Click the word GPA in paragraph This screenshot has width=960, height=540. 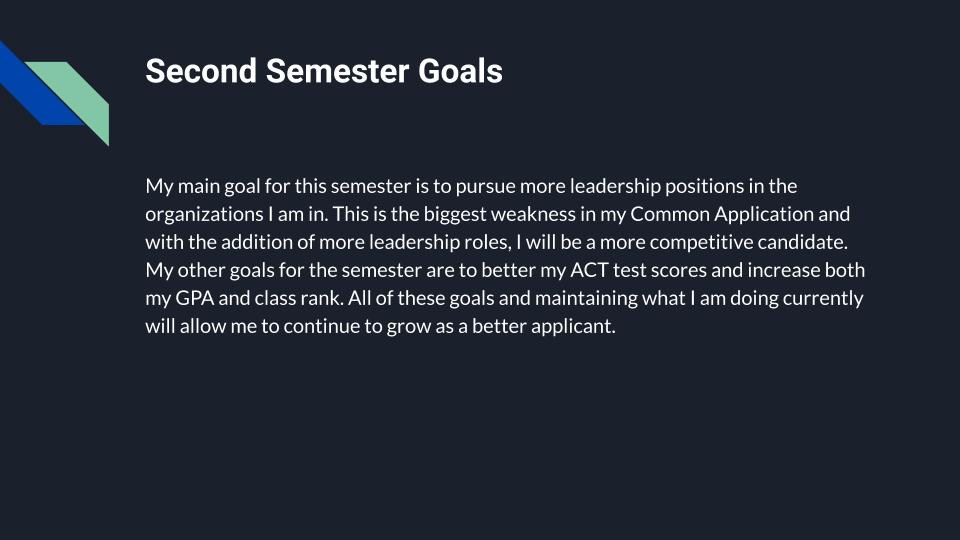[195, 298]
